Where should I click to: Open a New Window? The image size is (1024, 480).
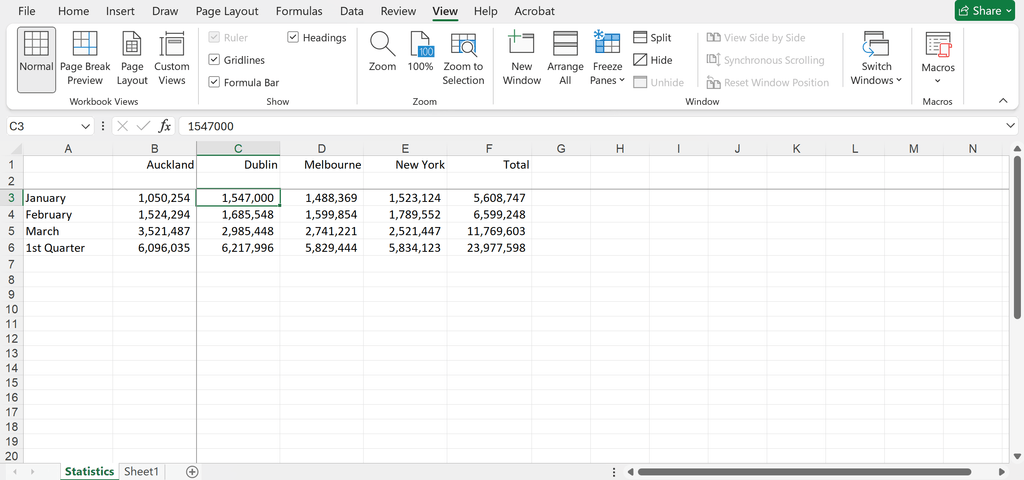pyautogui.click(x=522, y=59)
